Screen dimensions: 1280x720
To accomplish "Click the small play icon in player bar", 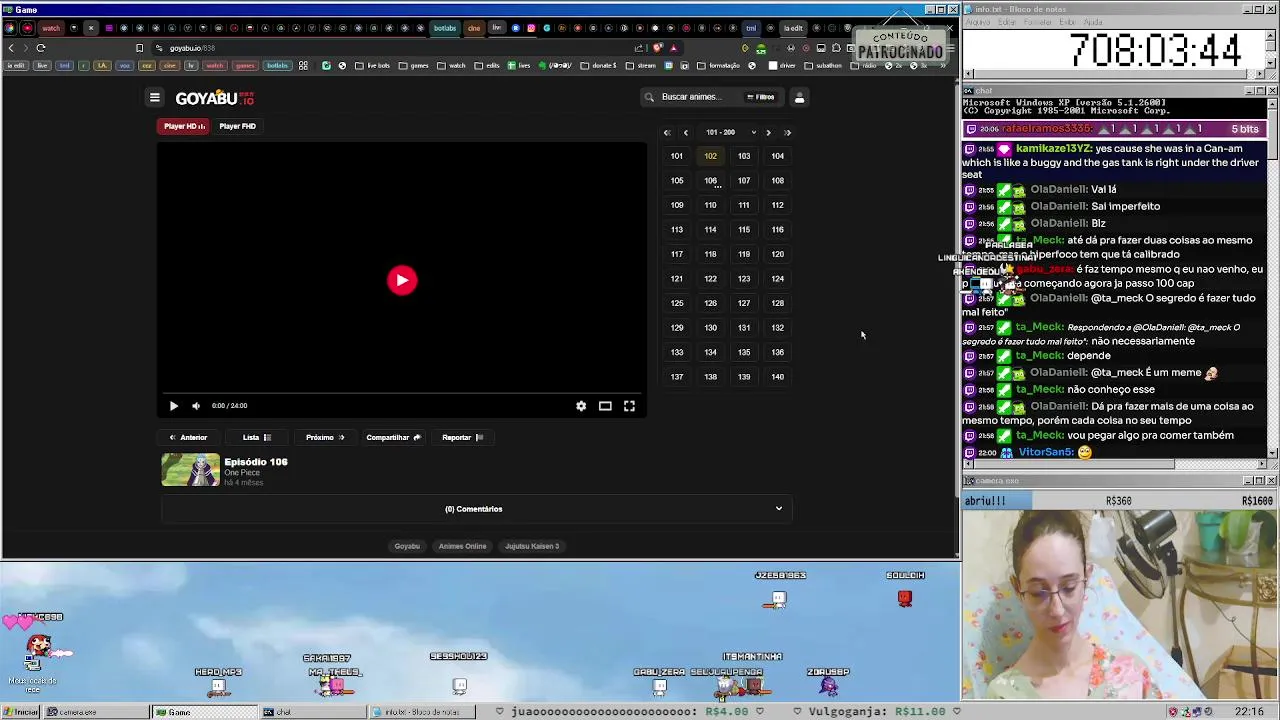I will click(173, 406).
